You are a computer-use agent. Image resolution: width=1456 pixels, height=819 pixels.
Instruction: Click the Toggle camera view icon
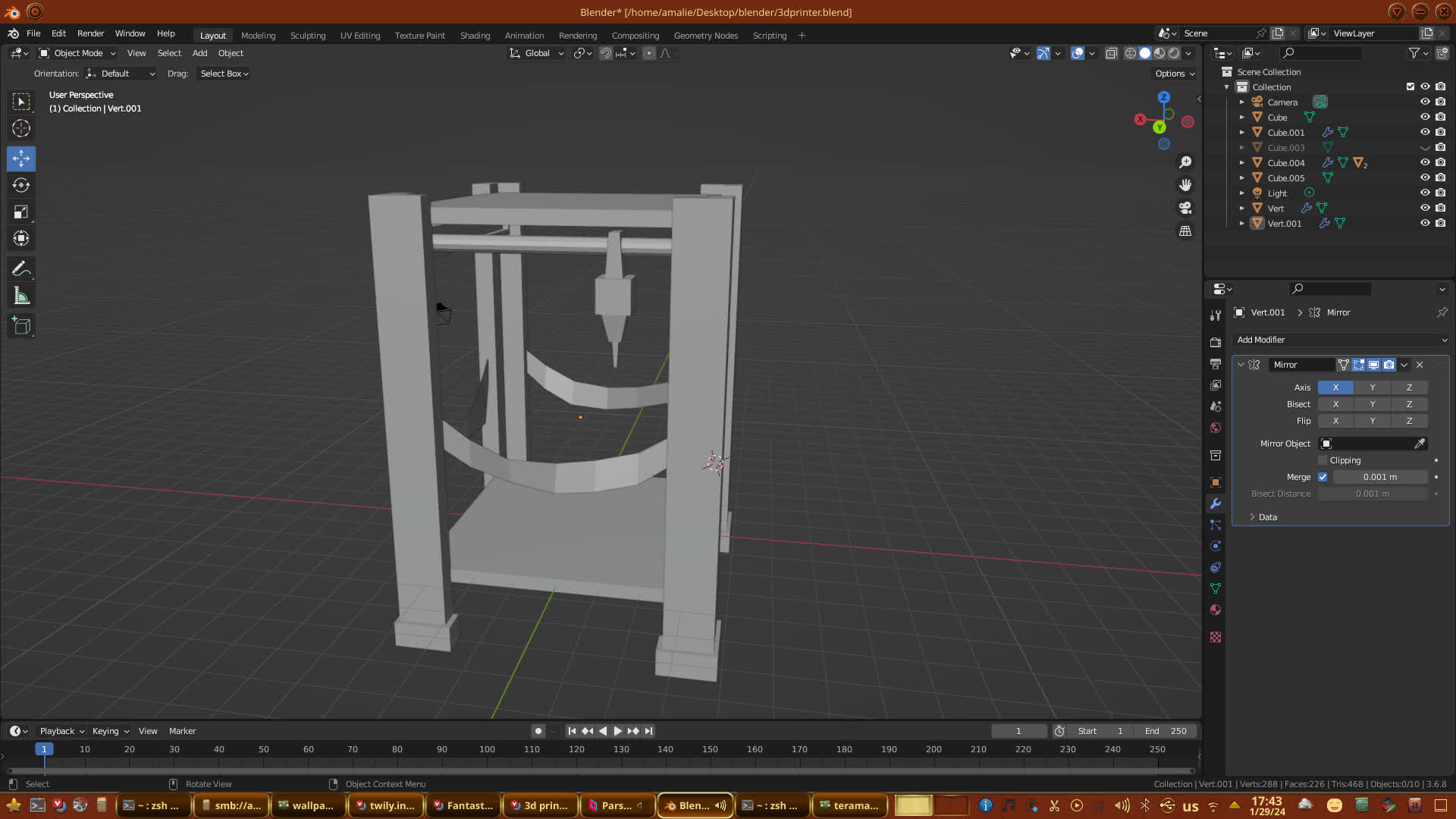click(x=1185, y=208)
